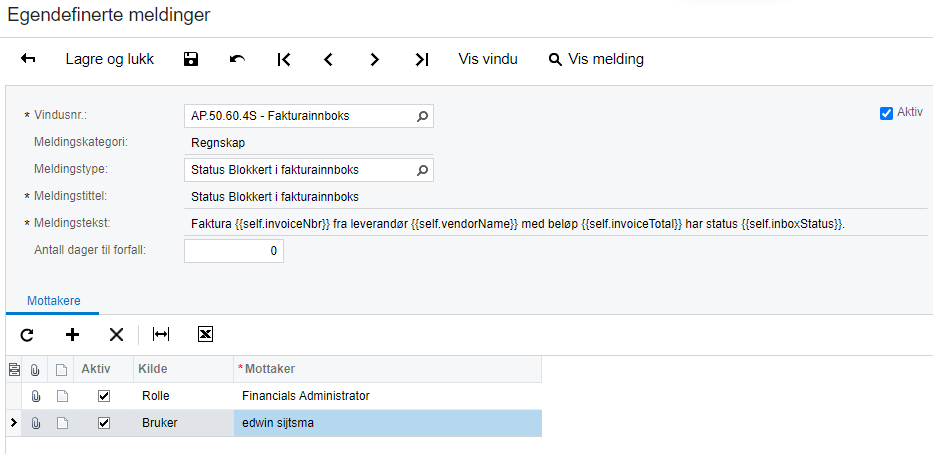Uncheck Aktiv for edwin sijtsma row

click(104, 424)
